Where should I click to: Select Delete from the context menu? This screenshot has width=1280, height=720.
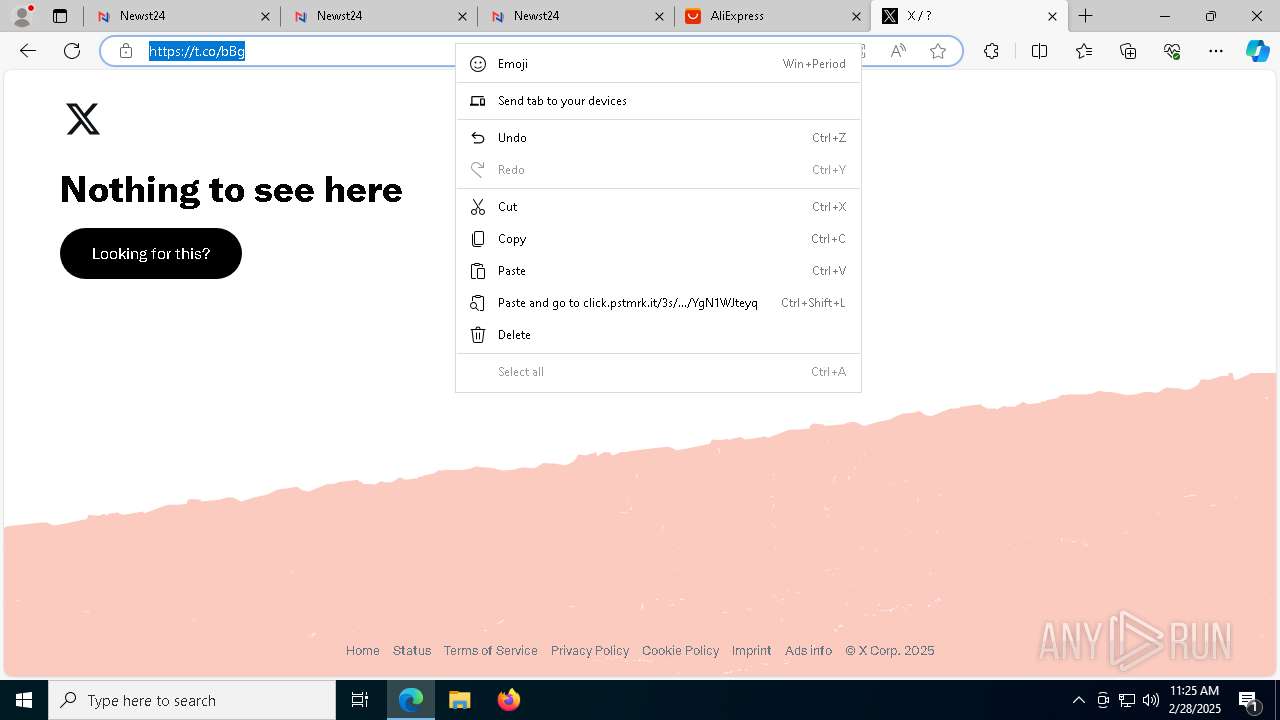tap(658, 335)
